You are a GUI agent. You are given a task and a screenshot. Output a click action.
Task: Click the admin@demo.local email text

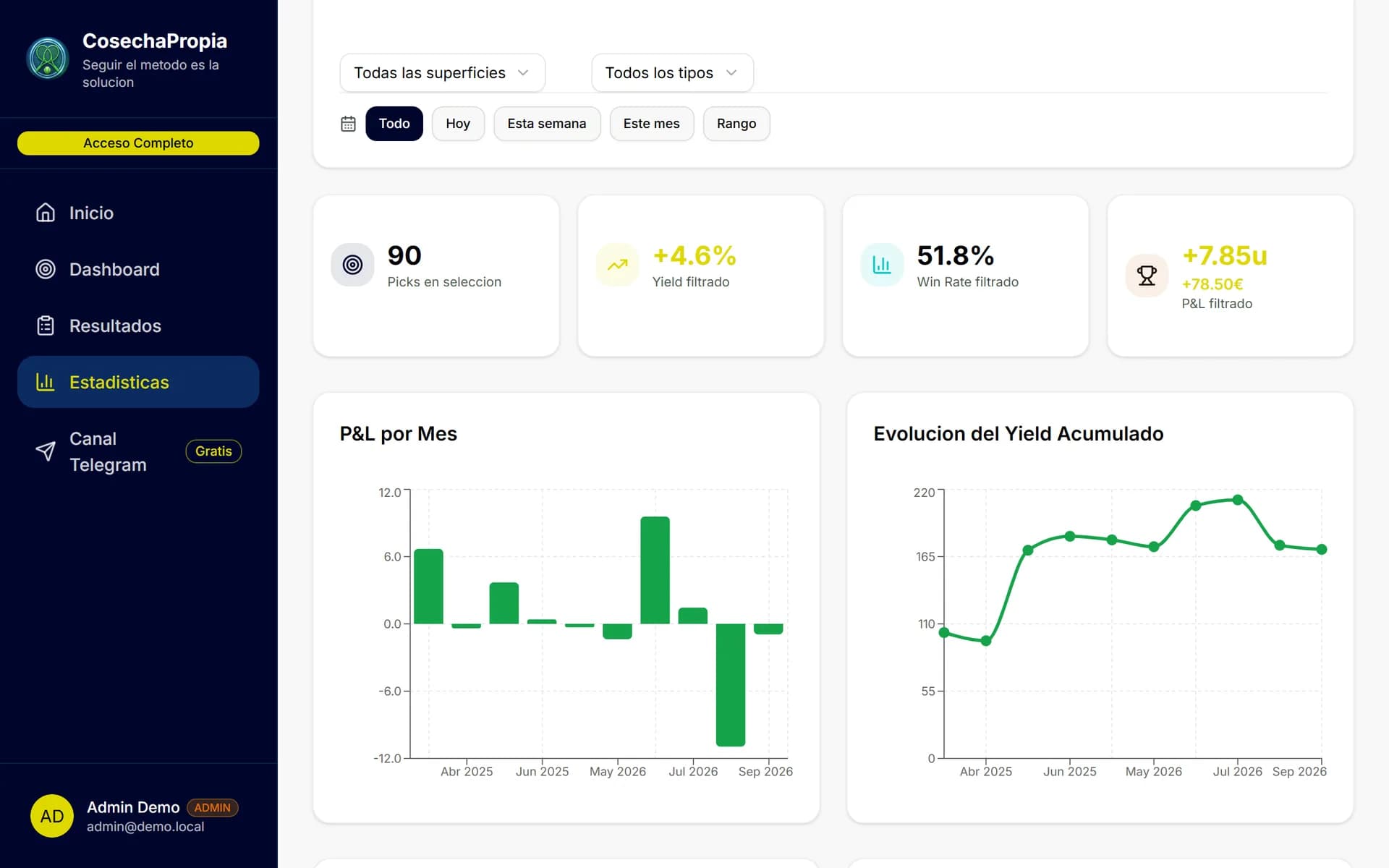coord(145,827)
